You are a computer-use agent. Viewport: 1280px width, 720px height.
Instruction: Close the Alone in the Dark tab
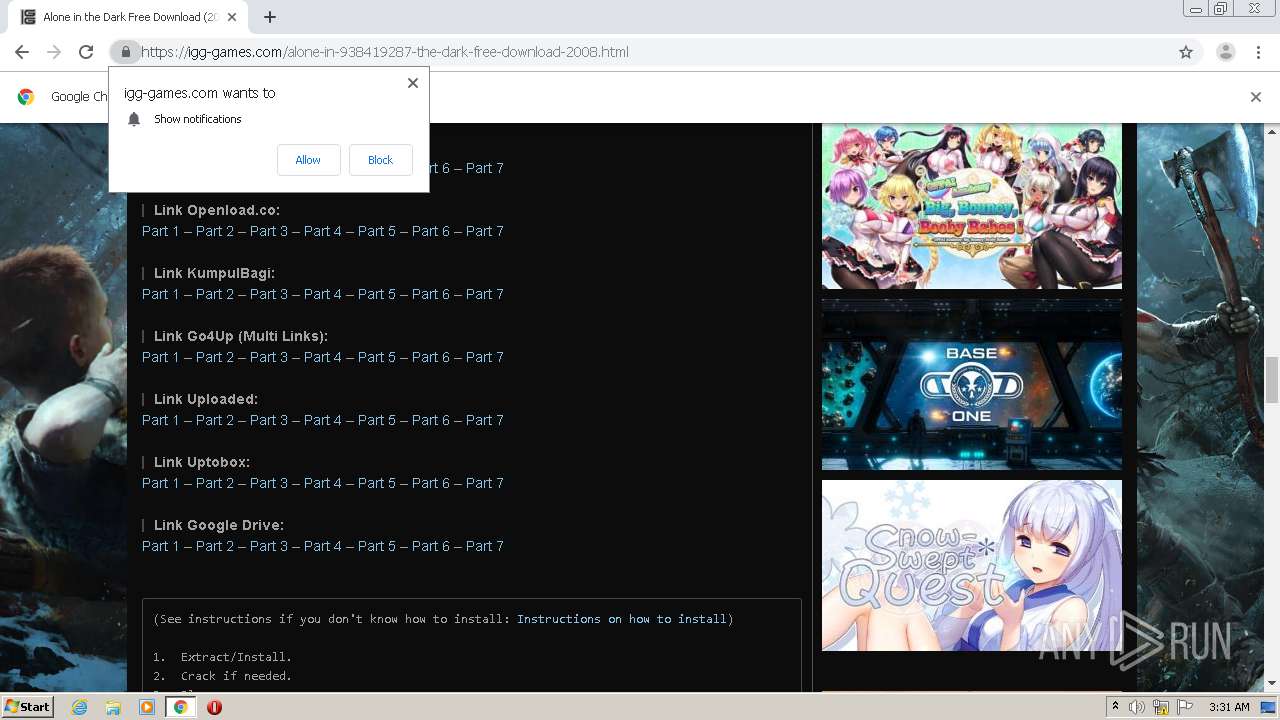point(233,17)
